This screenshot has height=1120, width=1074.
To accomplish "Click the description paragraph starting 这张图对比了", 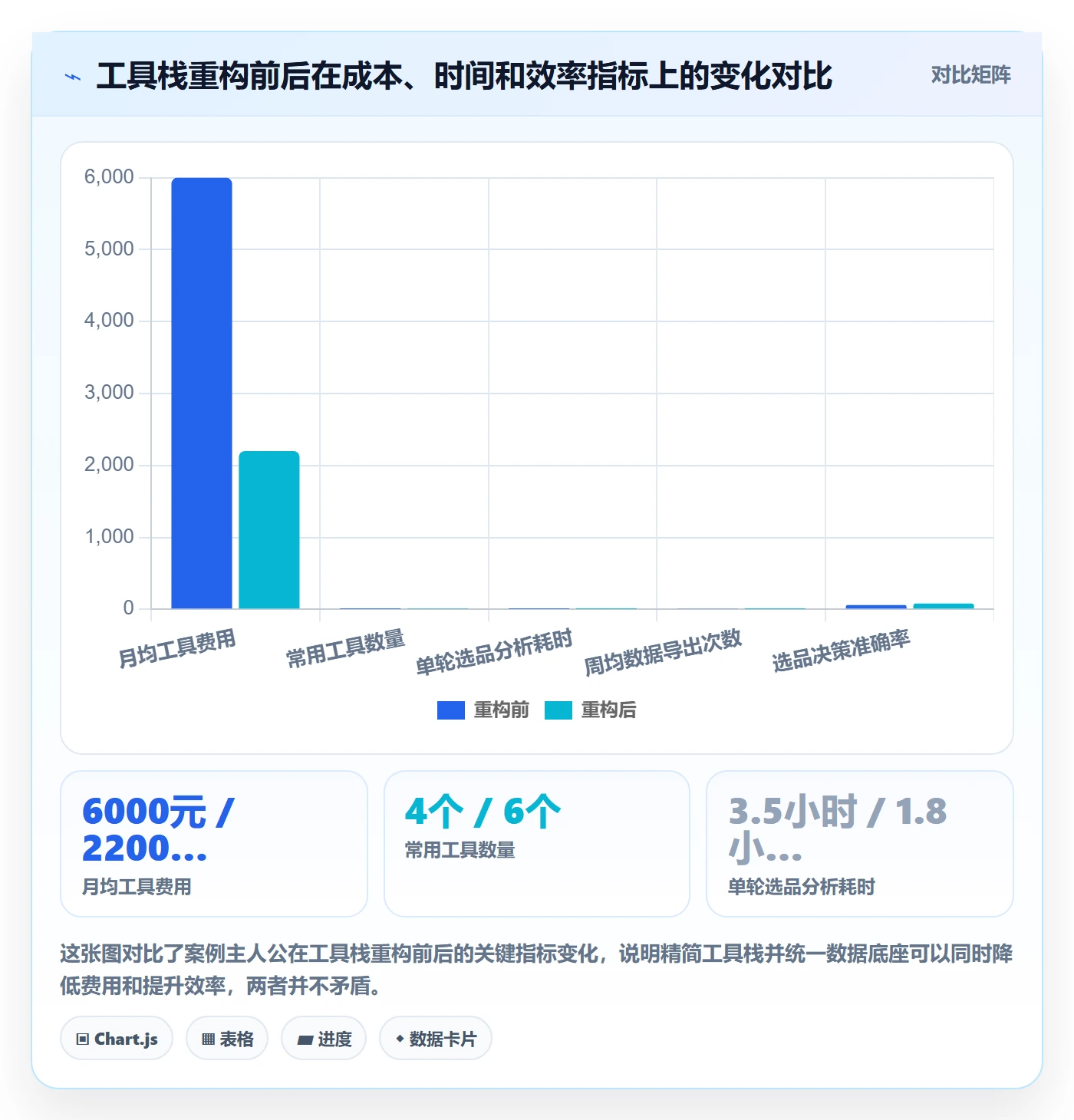I will [x=536, y=970].
